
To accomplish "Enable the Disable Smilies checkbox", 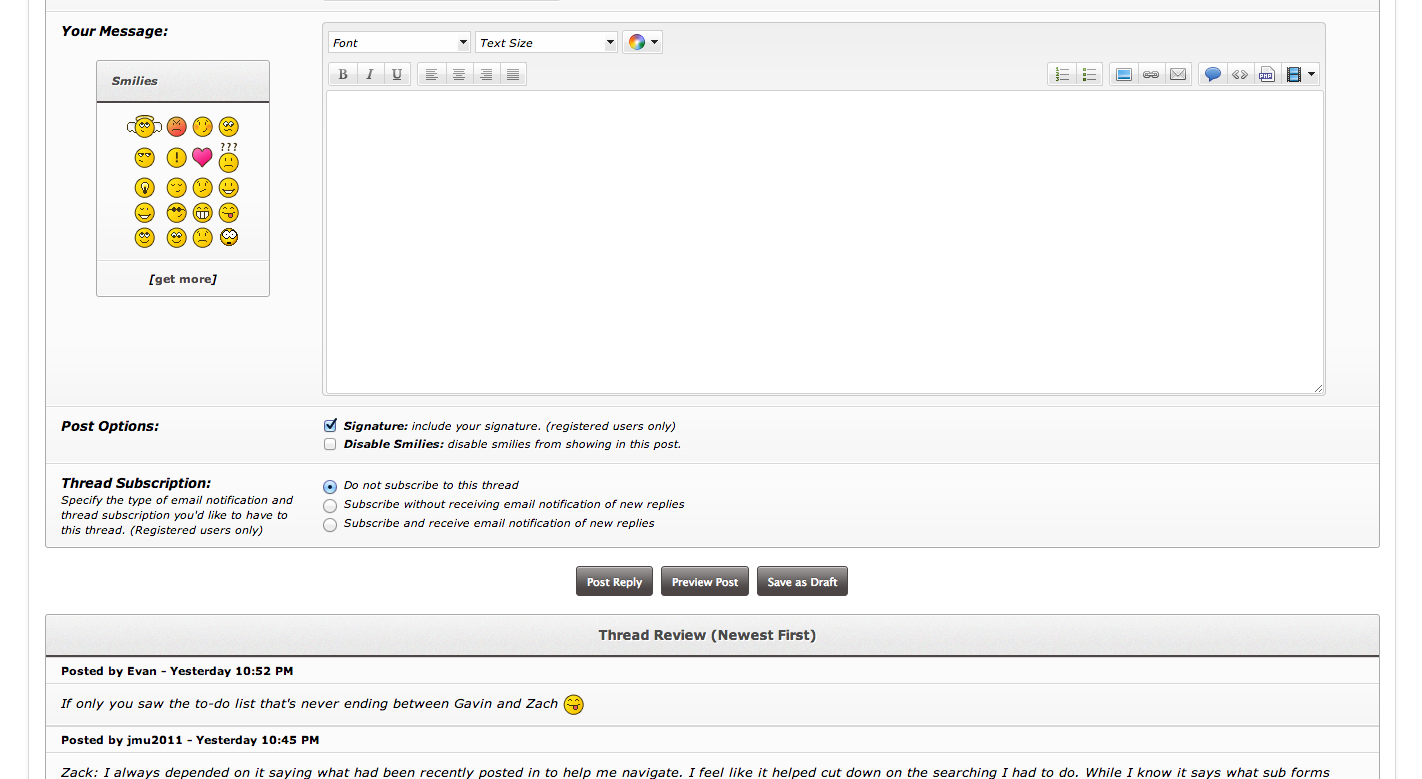I will (330, 444).
